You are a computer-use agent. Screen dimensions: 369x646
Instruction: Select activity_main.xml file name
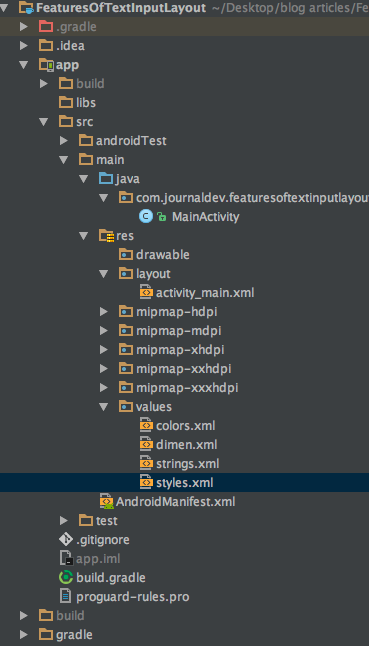click(205, 293)
